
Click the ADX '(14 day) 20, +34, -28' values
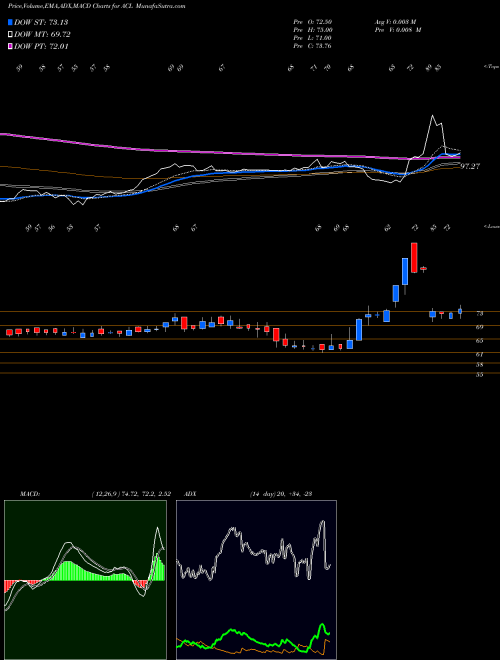(x=281, y=494)
